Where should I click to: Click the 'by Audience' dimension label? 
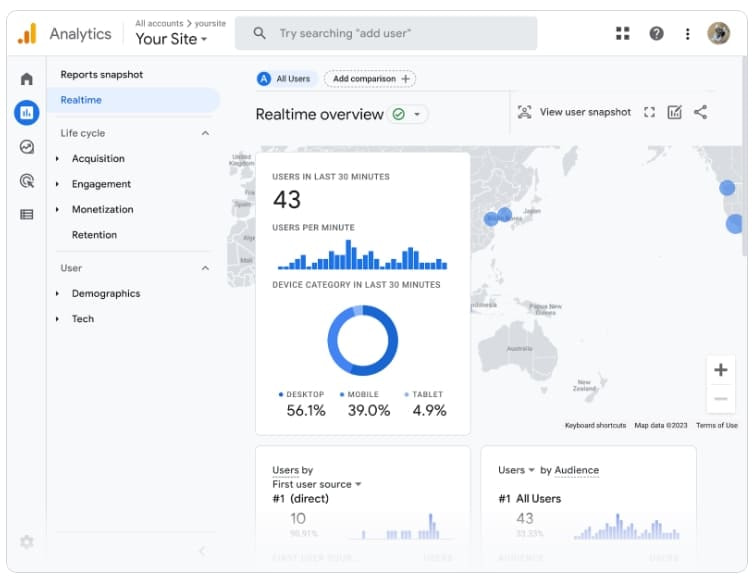pyautogui.click(x=570, y=470)
